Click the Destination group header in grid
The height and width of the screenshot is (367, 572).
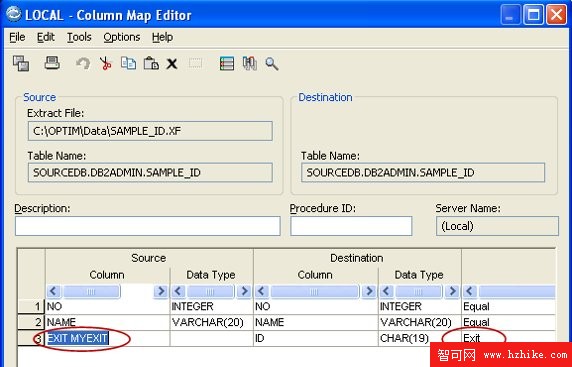tap(357, 258)
